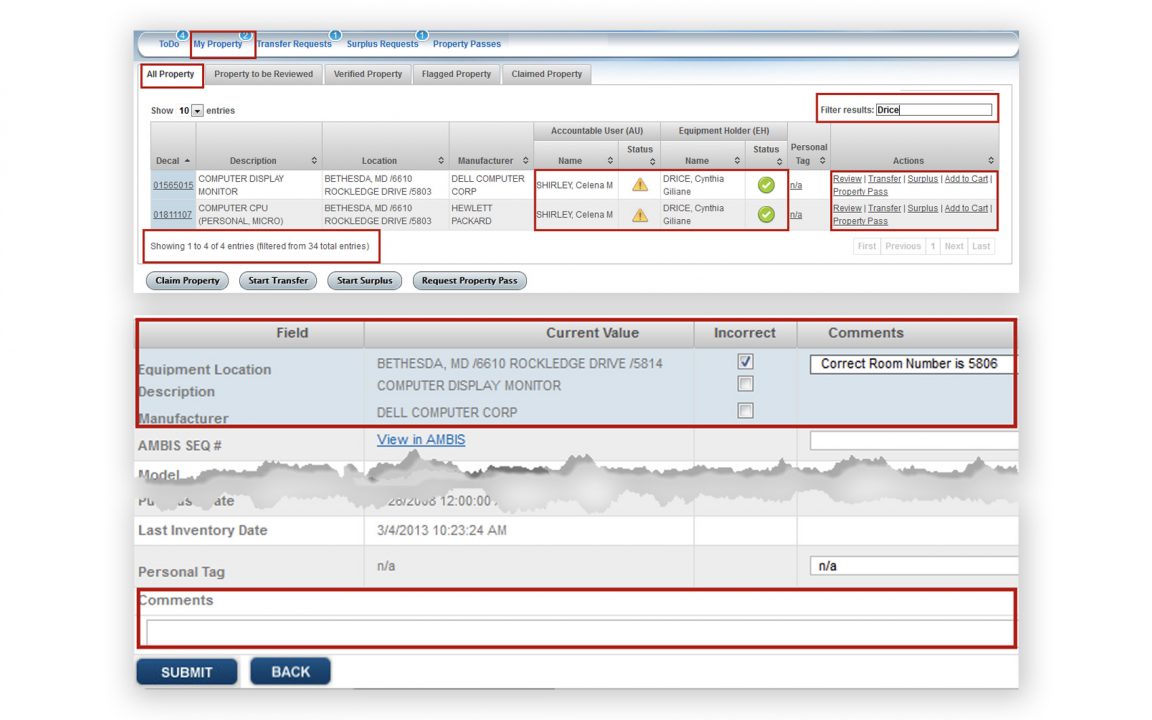
Task: Mark Manufacturer field as incorrect
Action: (x=745, y=411)
